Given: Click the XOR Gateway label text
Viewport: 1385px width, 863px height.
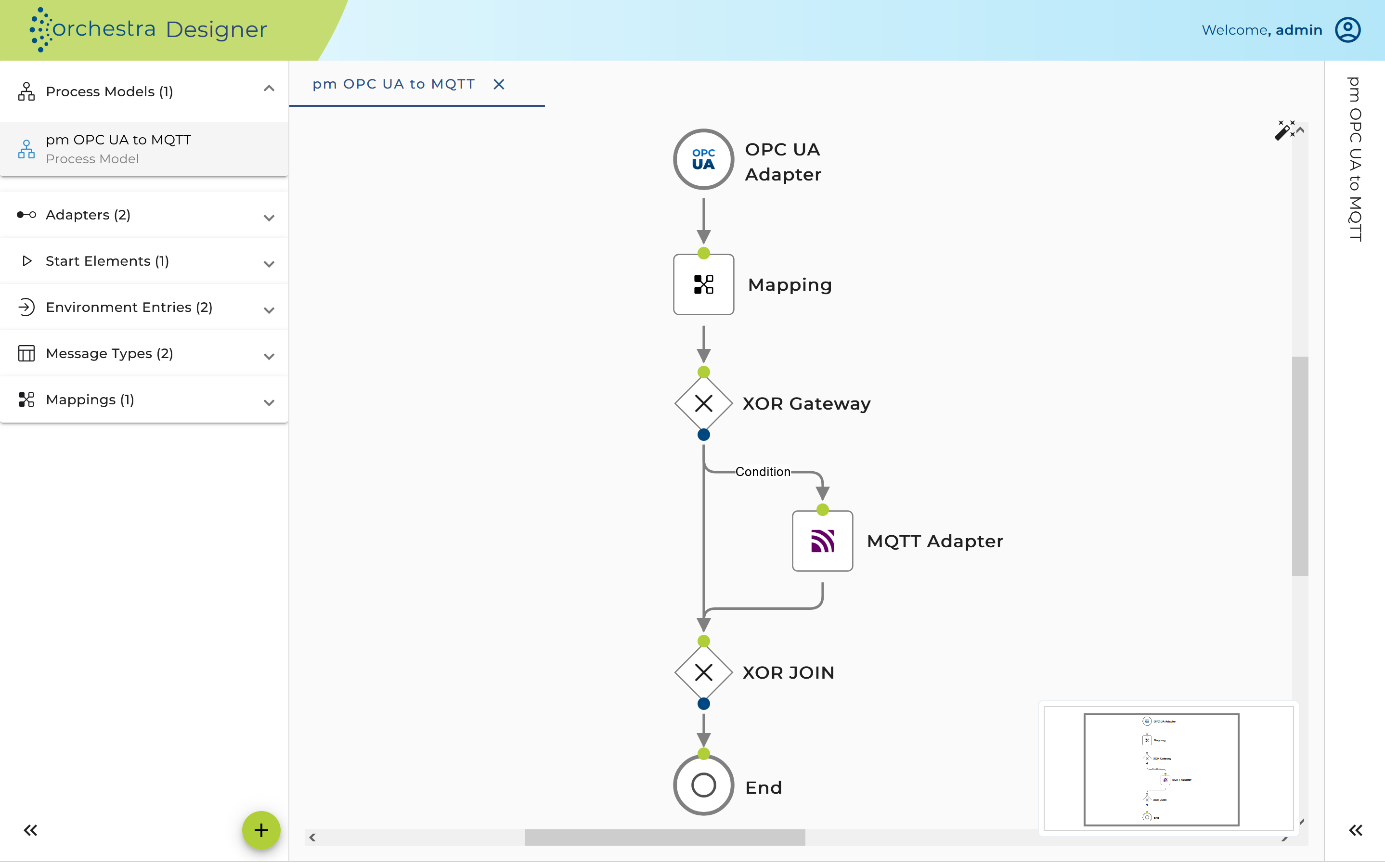Looking at the screenshot, I should [807, 404].
